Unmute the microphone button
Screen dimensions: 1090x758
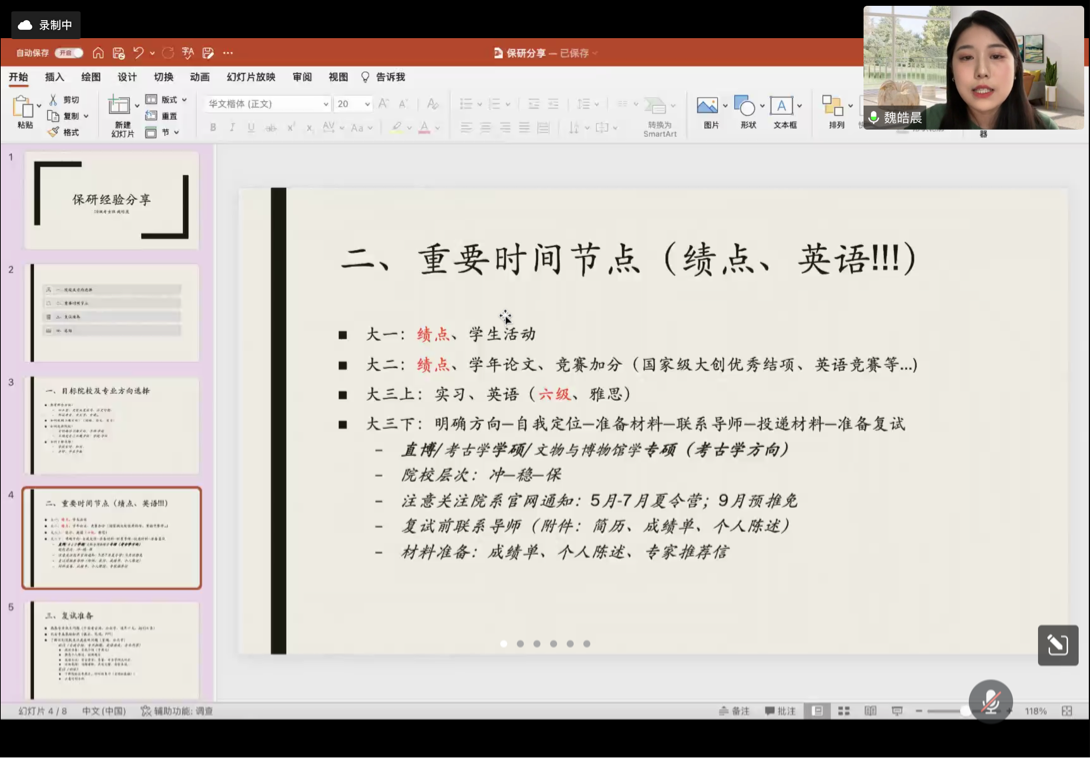990,701
